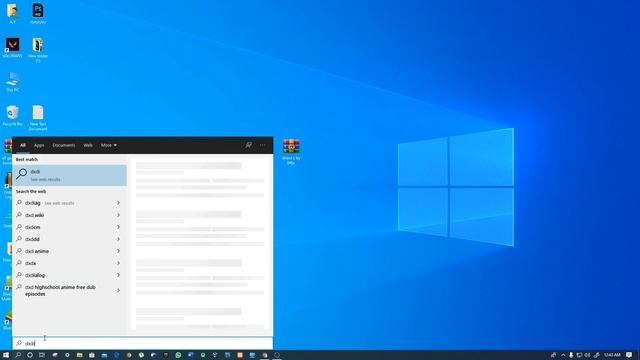Expand the arrow next to dxd anime
The width and height of the screenshot is (640, 360).
coord(118,251)
